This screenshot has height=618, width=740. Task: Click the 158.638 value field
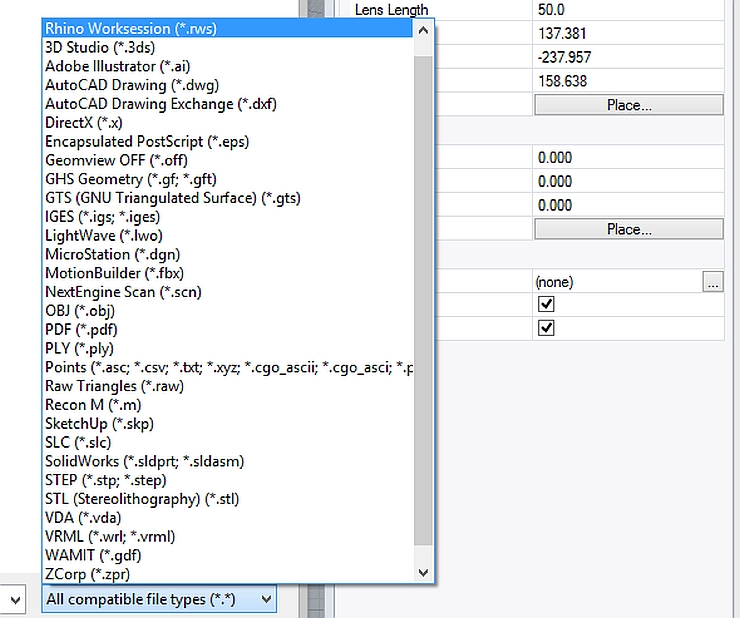(x=628, y=81)
